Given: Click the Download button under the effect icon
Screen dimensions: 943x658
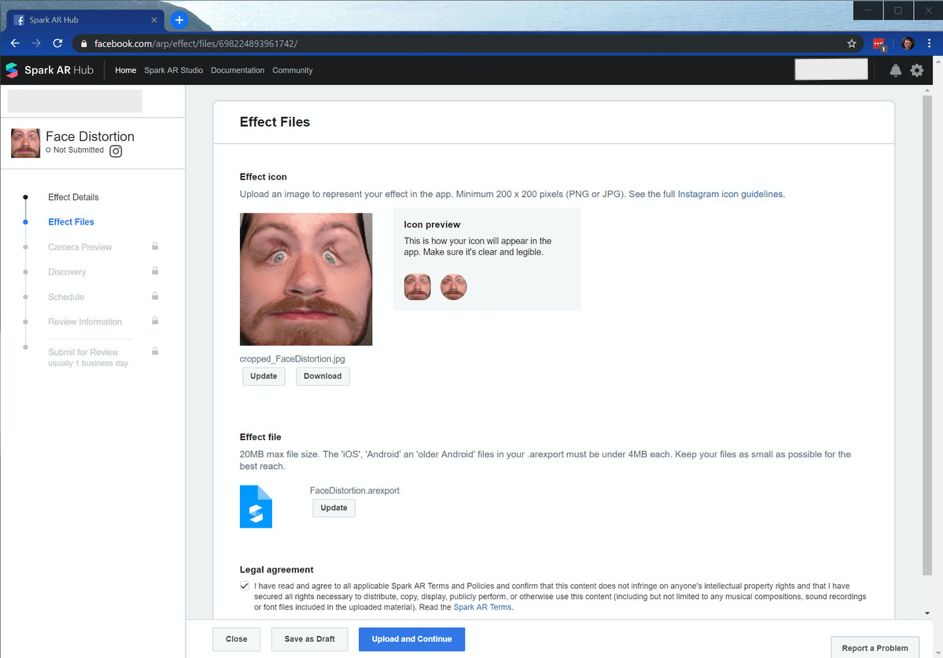Looking at the screenshot, I should click(x=322, y=376).
